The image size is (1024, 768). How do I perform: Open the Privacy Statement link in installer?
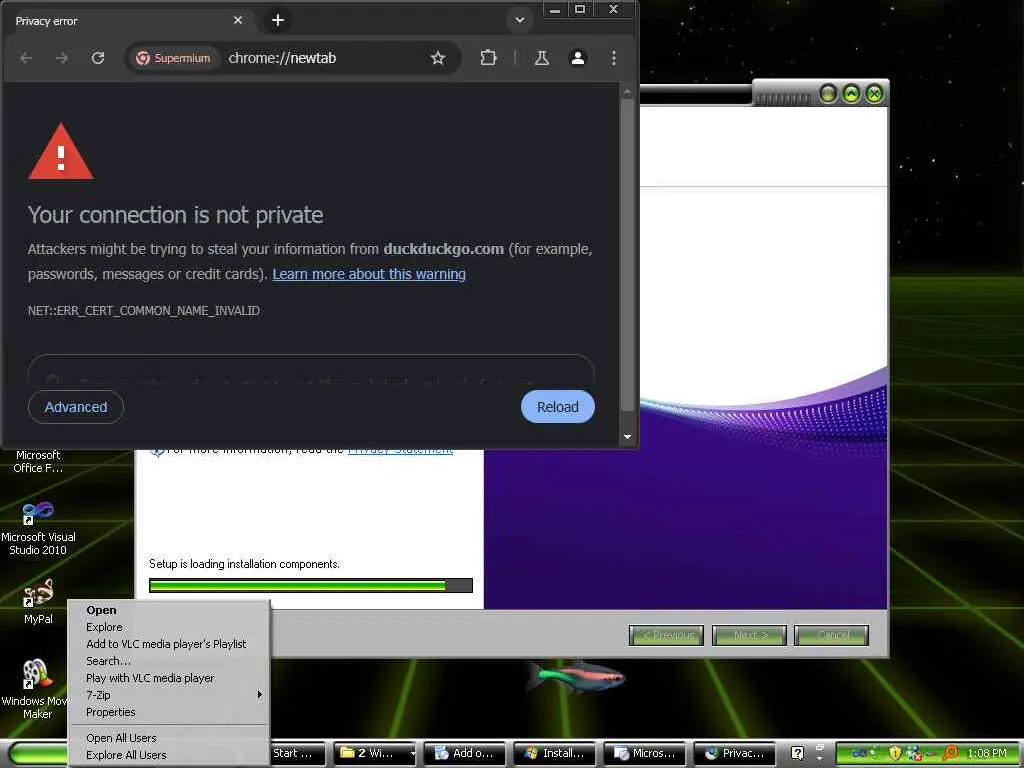click(400, 451)
